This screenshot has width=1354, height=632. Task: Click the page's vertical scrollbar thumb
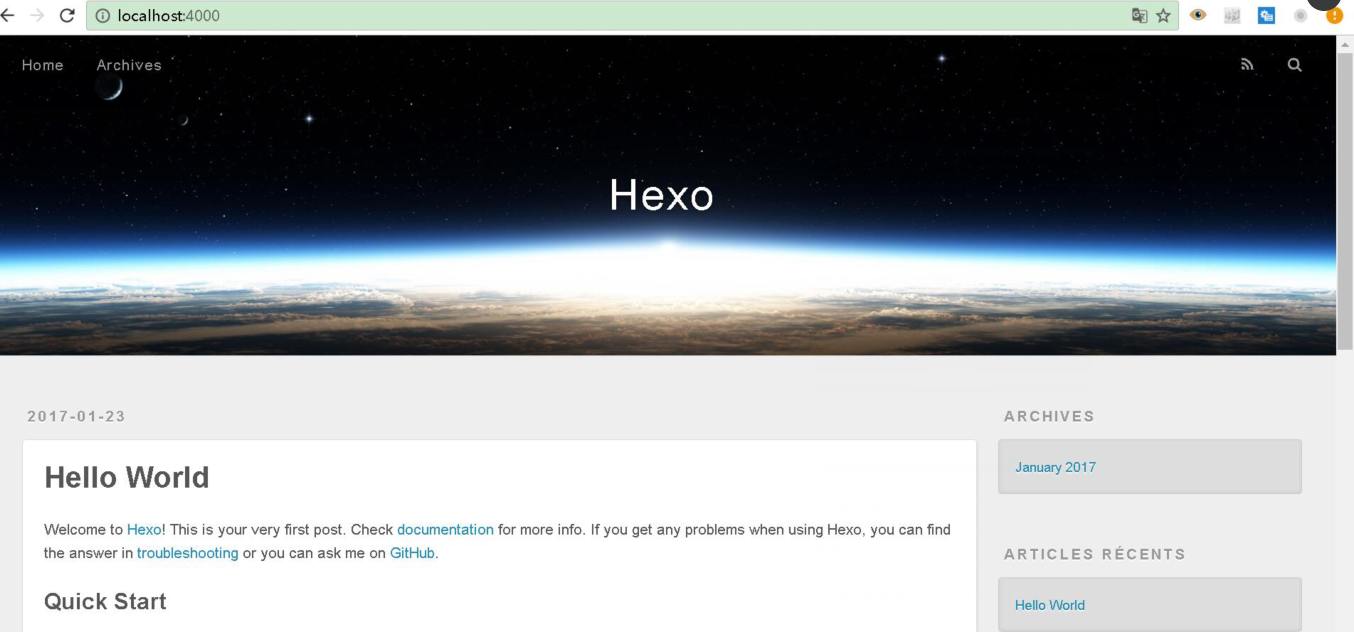tap(1345, 200)
